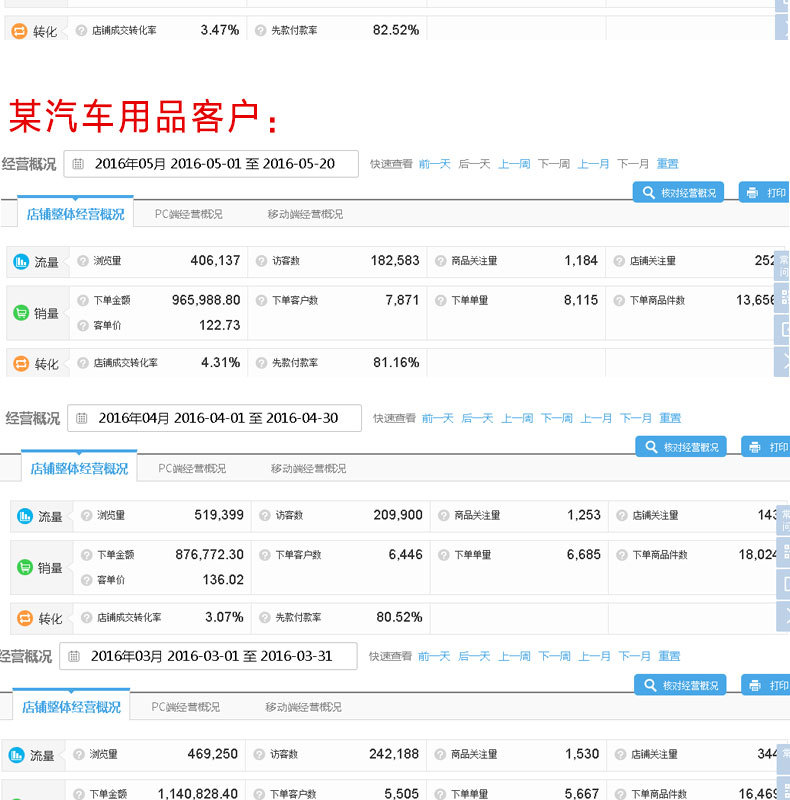Click 上一月 link beside the 2016年03月 range
Screen dimensions: 790x800
[x=595, y=656]
